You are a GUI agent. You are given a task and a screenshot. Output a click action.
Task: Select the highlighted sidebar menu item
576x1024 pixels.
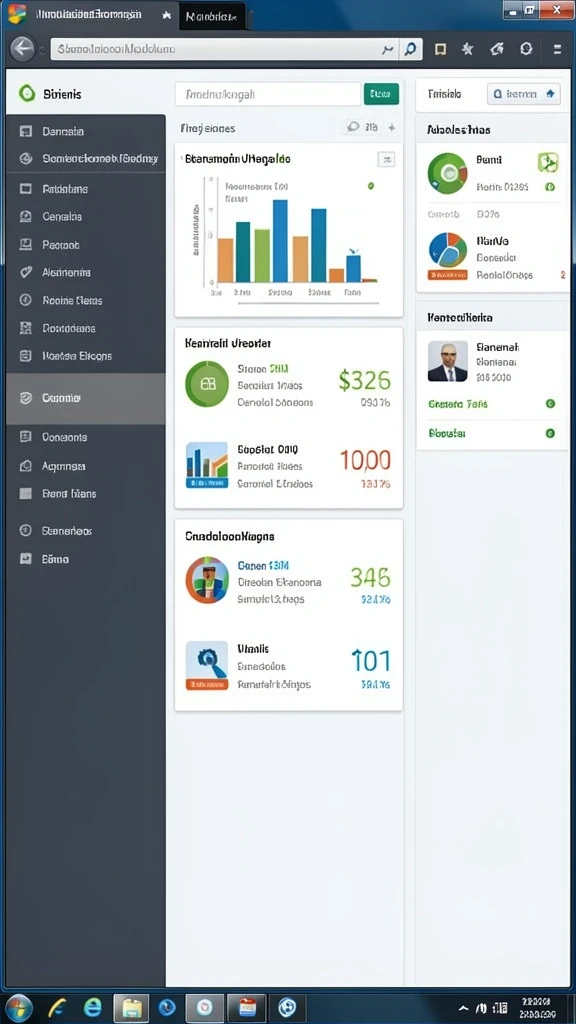click(86, 398)
